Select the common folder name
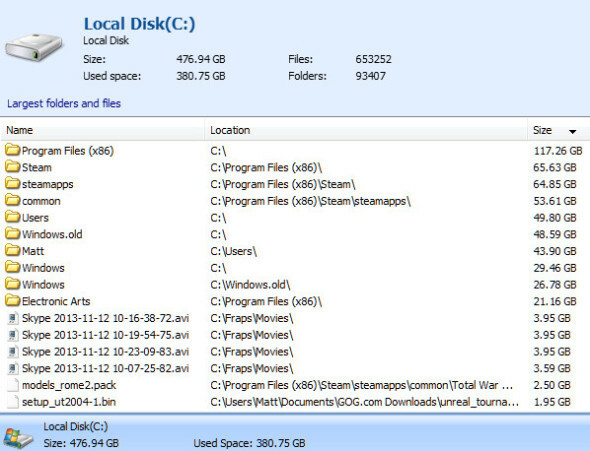Image resolution: width=590 pixels, height=451 pixels. point(41,201)
